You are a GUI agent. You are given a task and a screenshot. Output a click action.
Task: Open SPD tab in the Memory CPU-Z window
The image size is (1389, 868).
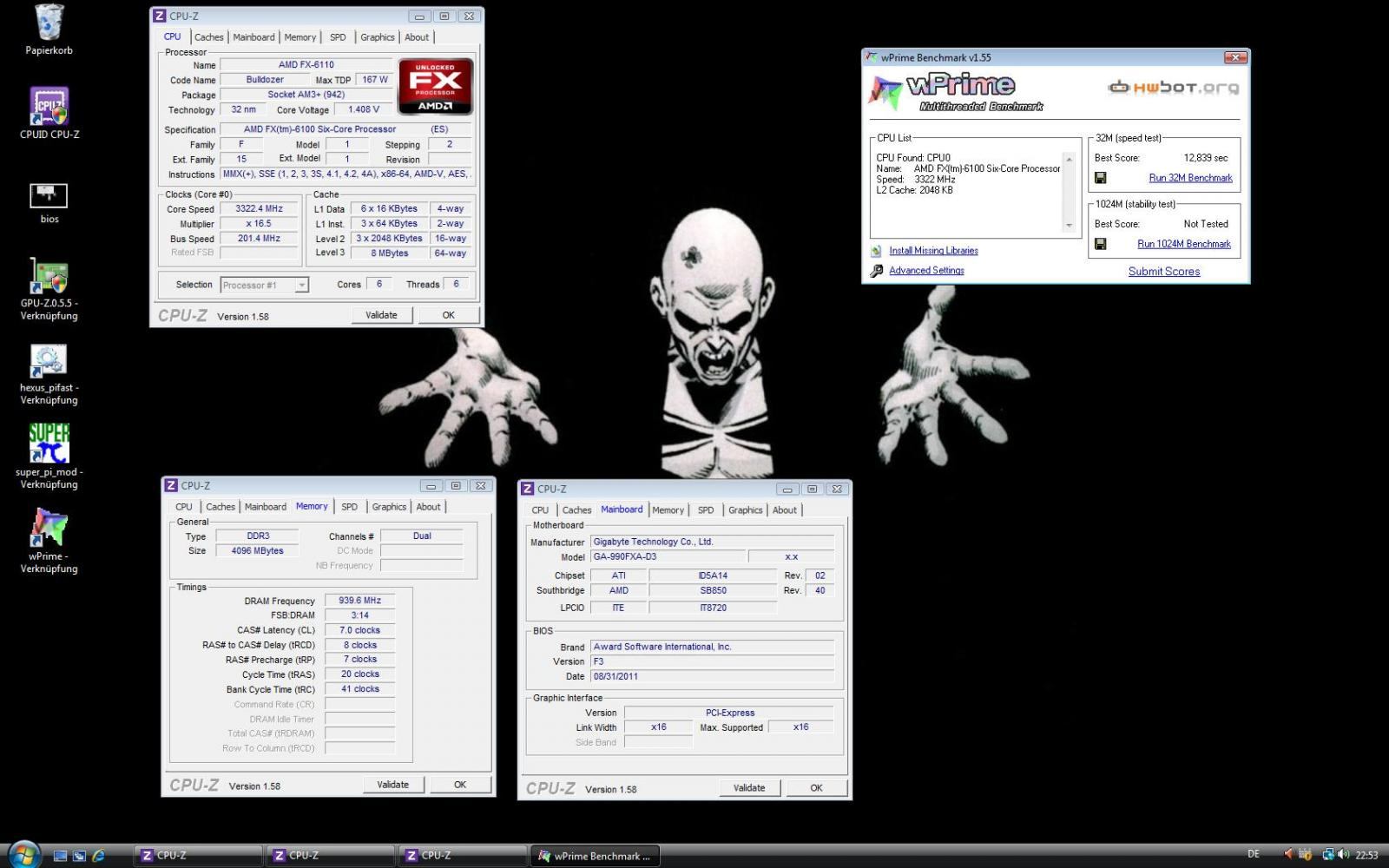click(x=349, y=507)
